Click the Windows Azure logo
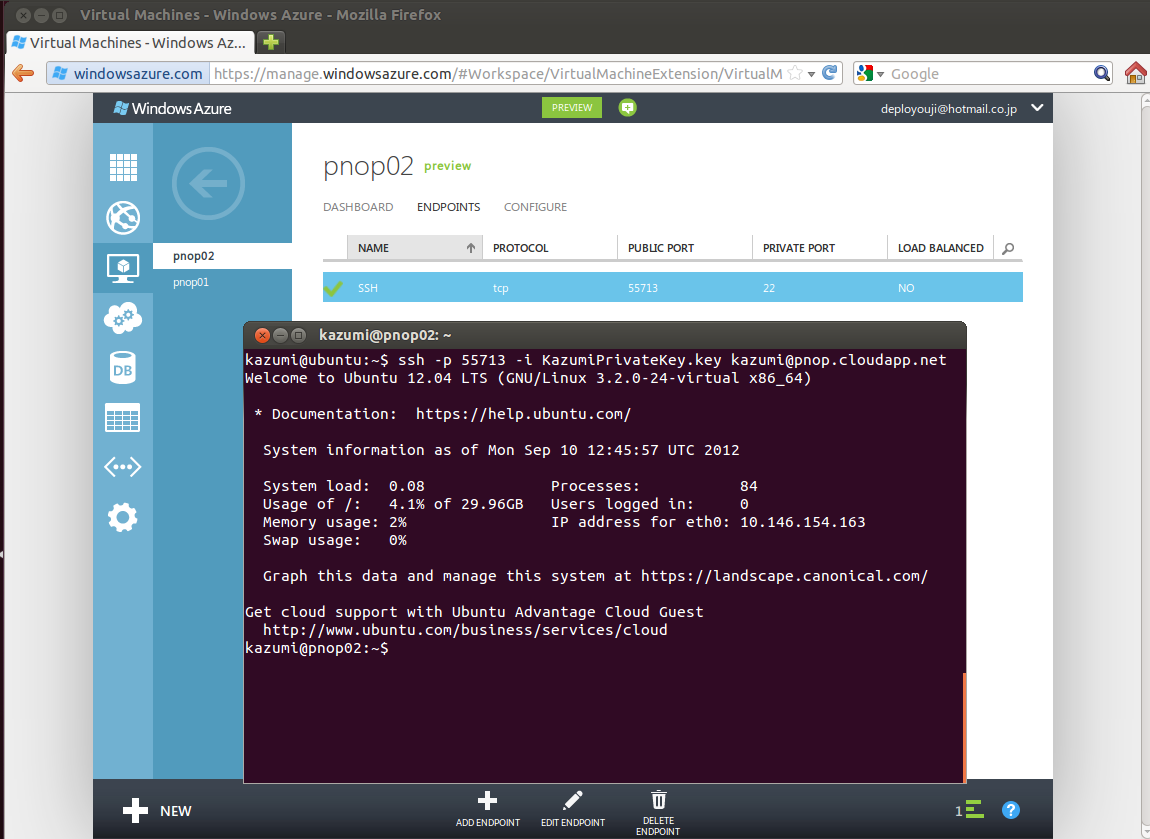Screen dimensions: 1150x839 pyautogui.click(x=172, y=109)
